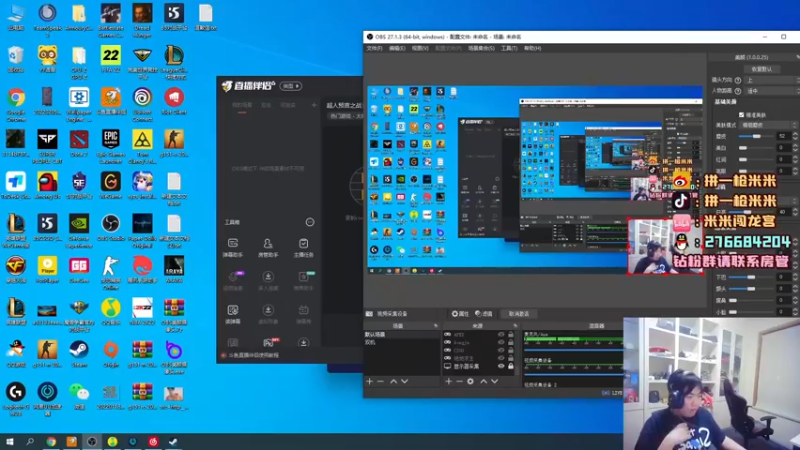Select the Steam desktop icon
The width and height of the screenshot is (800, 450).
point(79,354)
